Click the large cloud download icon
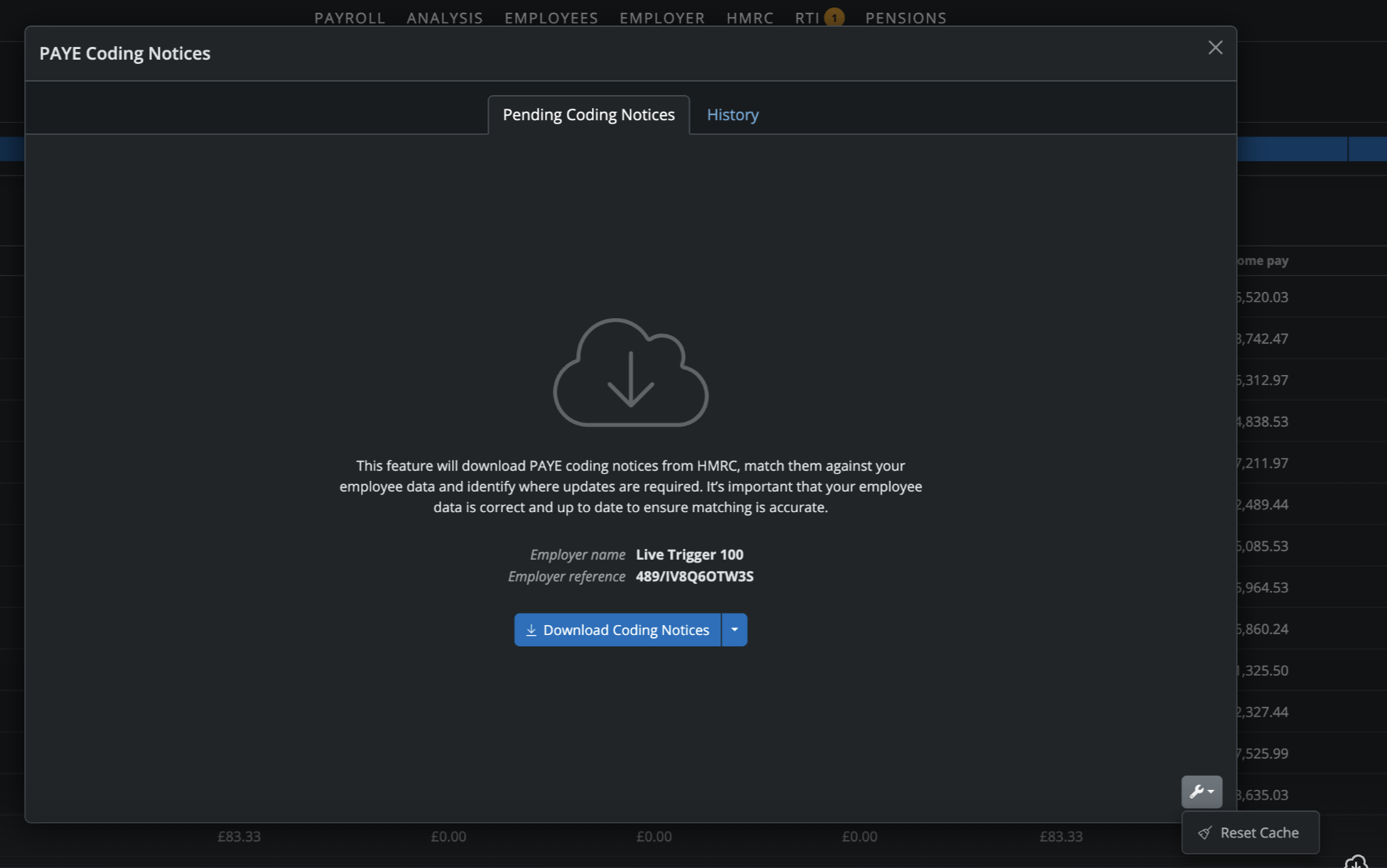Screen dimensions: 1387x868 [x=630, y=372]
